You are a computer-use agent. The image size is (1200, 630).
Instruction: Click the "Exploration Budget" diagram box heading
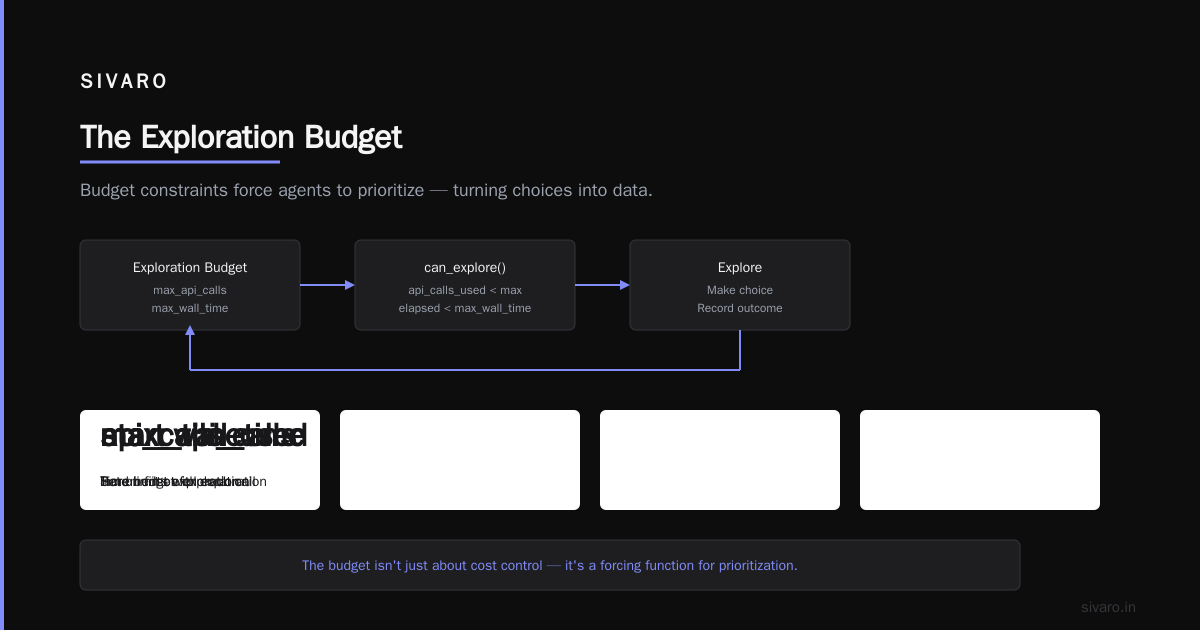[190, 267]
